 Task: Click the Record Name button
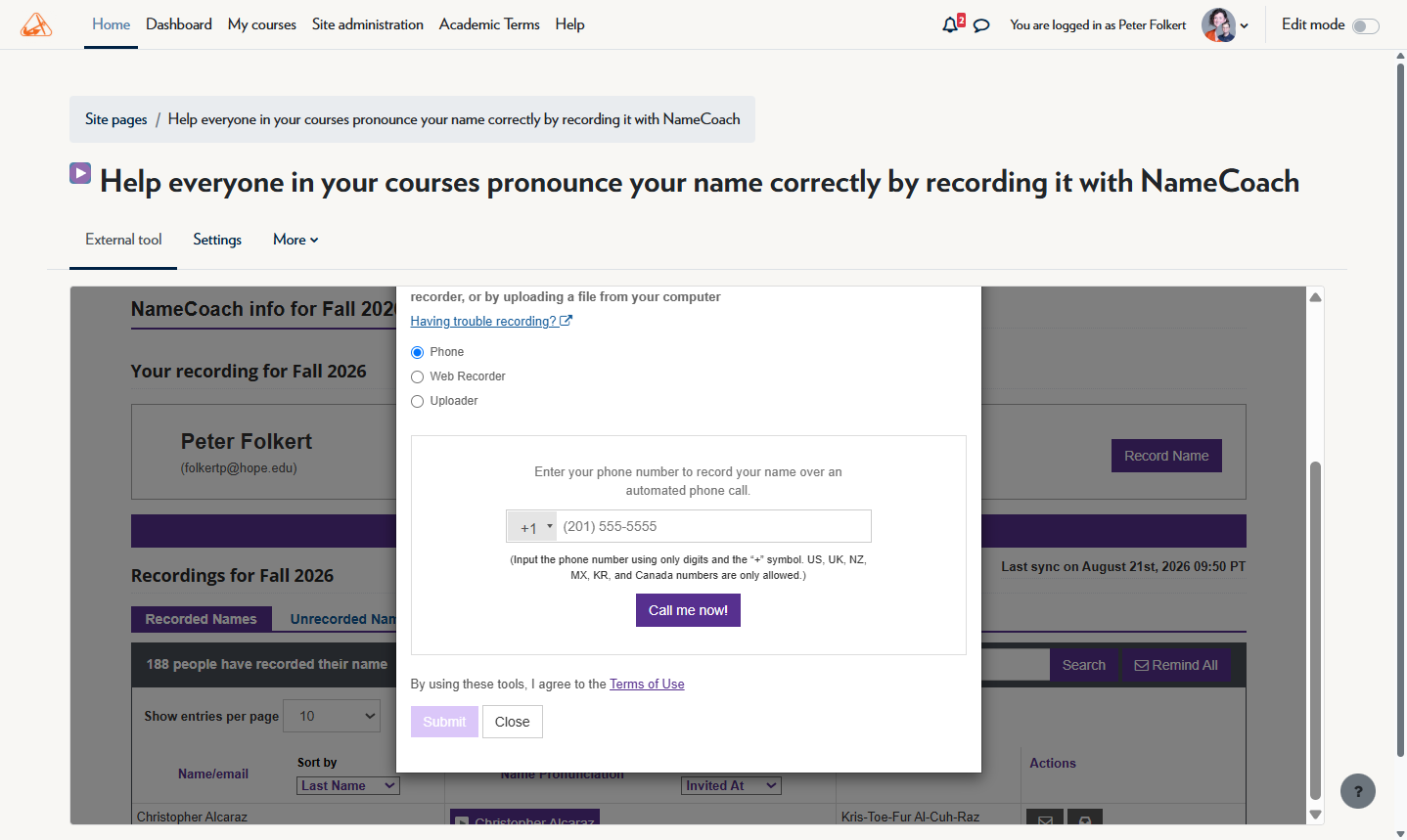click(x=1166, y=456)
